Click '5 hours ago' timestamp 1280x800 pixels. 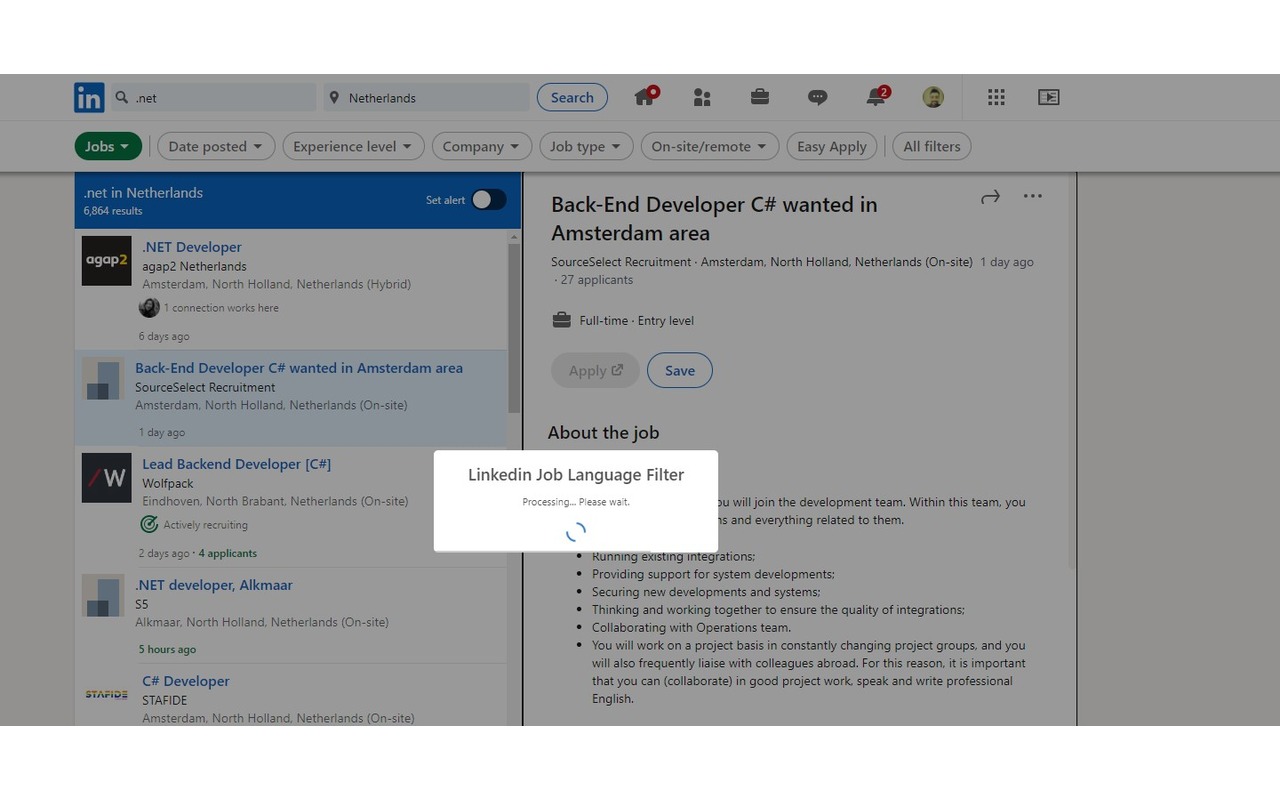click(x=167, y=649)
